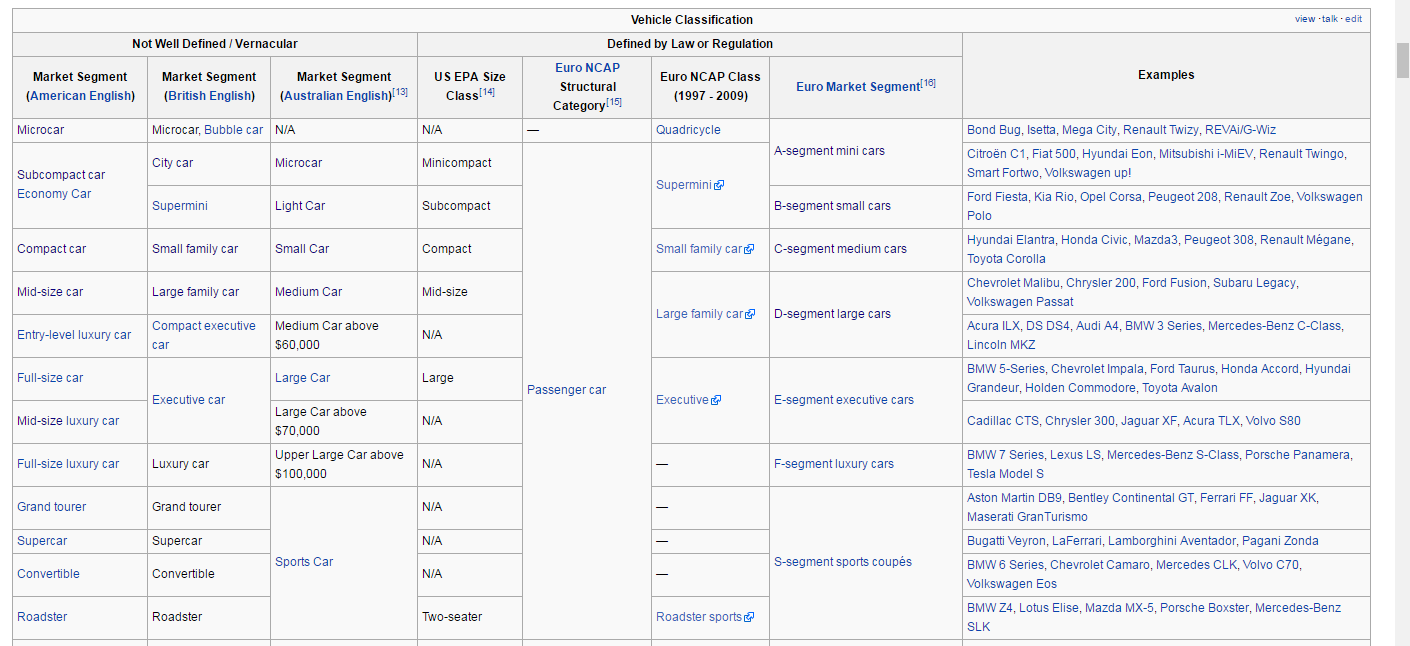The height and width of the screenshot is (646, 1410).
Task: Open the Small Car link
Action: (x=302, y=249)
